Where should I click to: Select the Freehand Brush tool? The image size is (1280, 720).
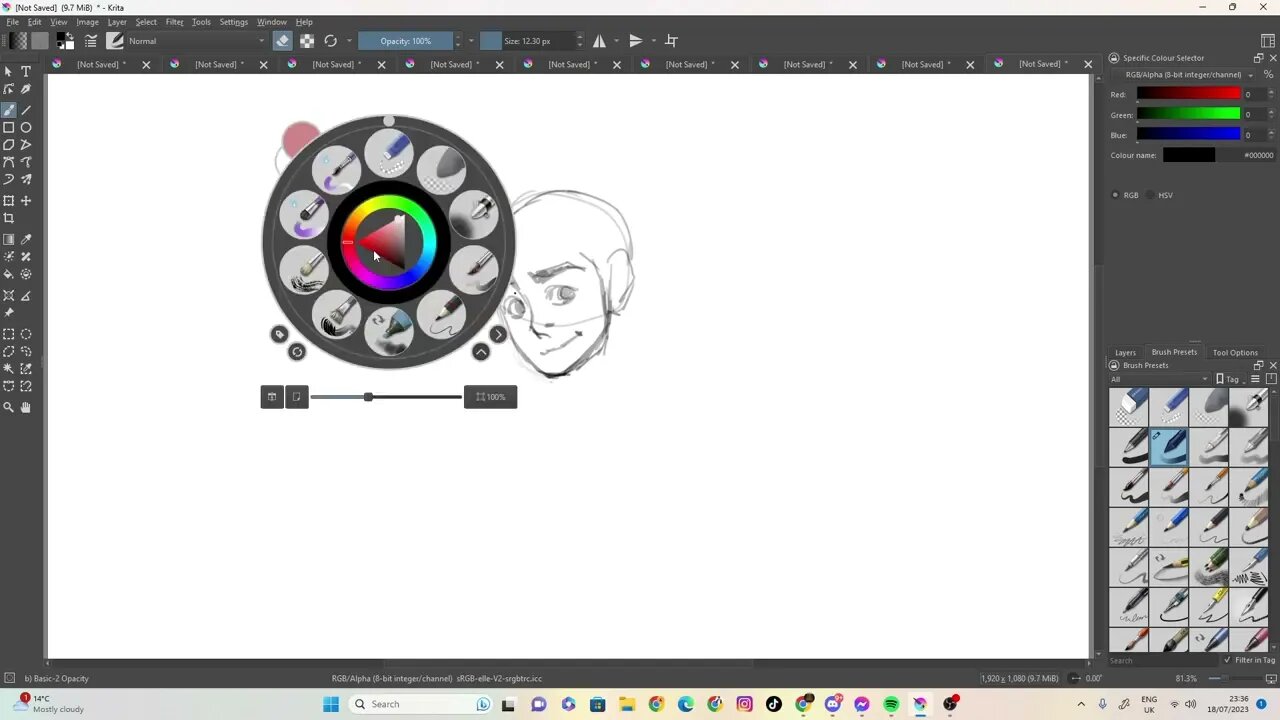9,110
